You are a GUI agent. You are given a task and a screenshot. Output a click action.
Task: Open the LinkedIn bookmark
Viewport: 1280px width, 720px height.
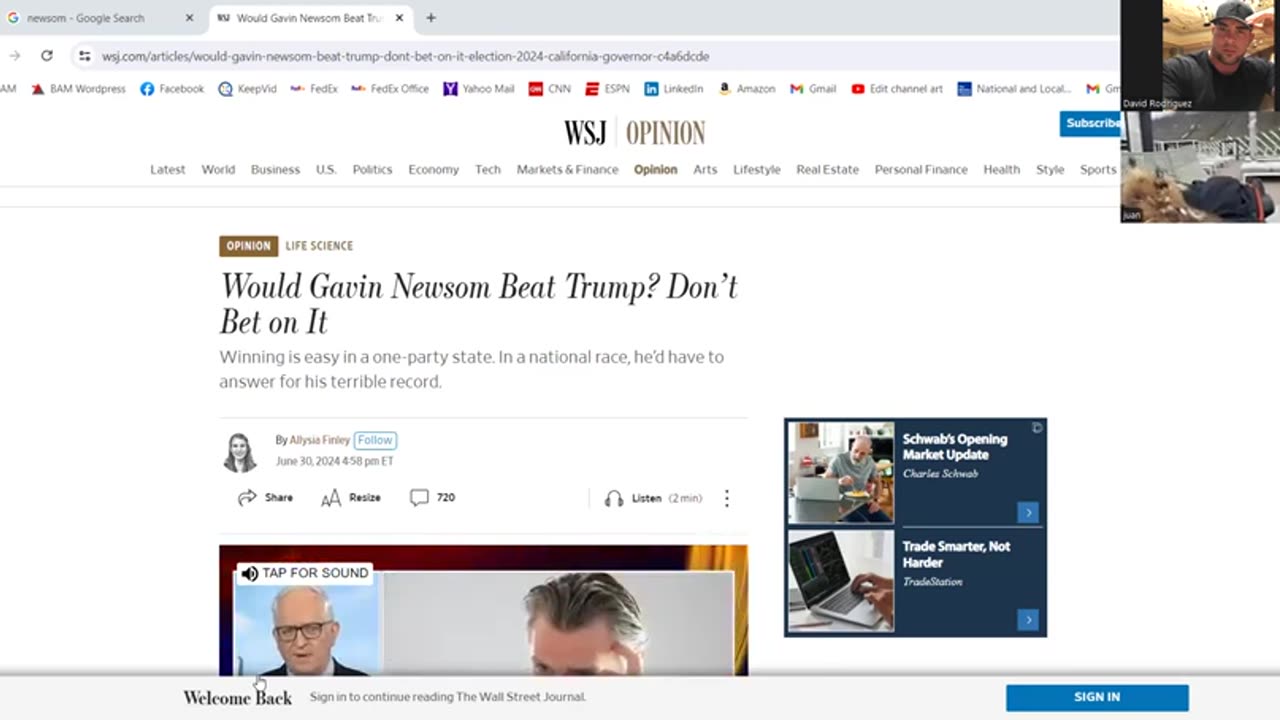673,89
